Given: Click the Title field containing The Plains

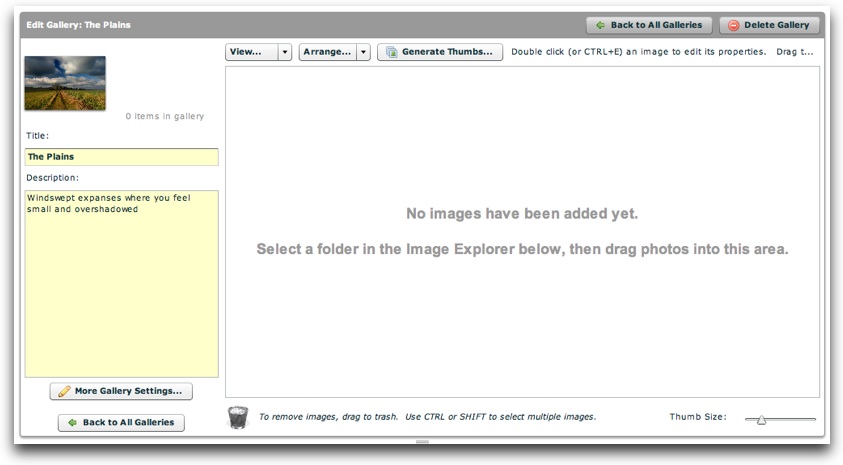Looking at the screenshot, I should (121, 157).
